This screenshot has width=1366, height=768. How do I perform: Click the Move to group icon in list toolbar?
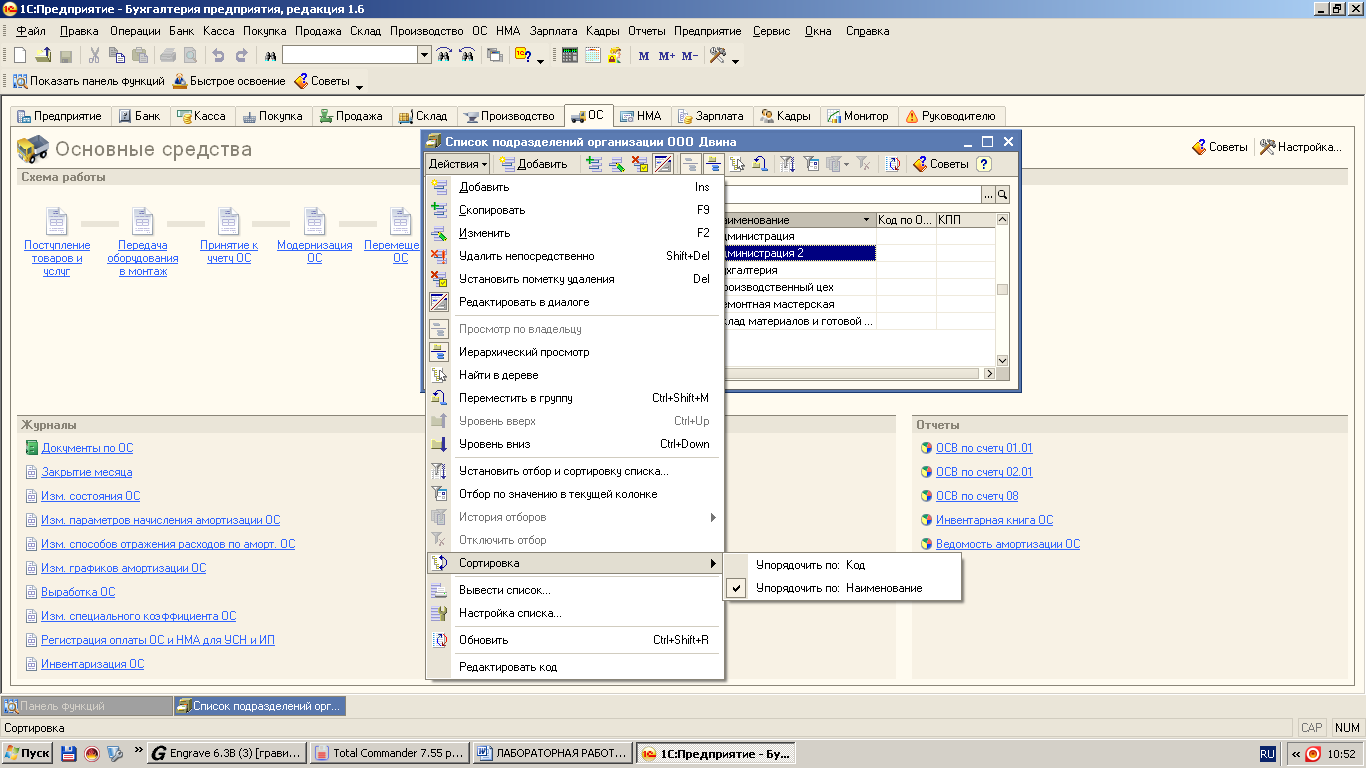coord(760,164)
